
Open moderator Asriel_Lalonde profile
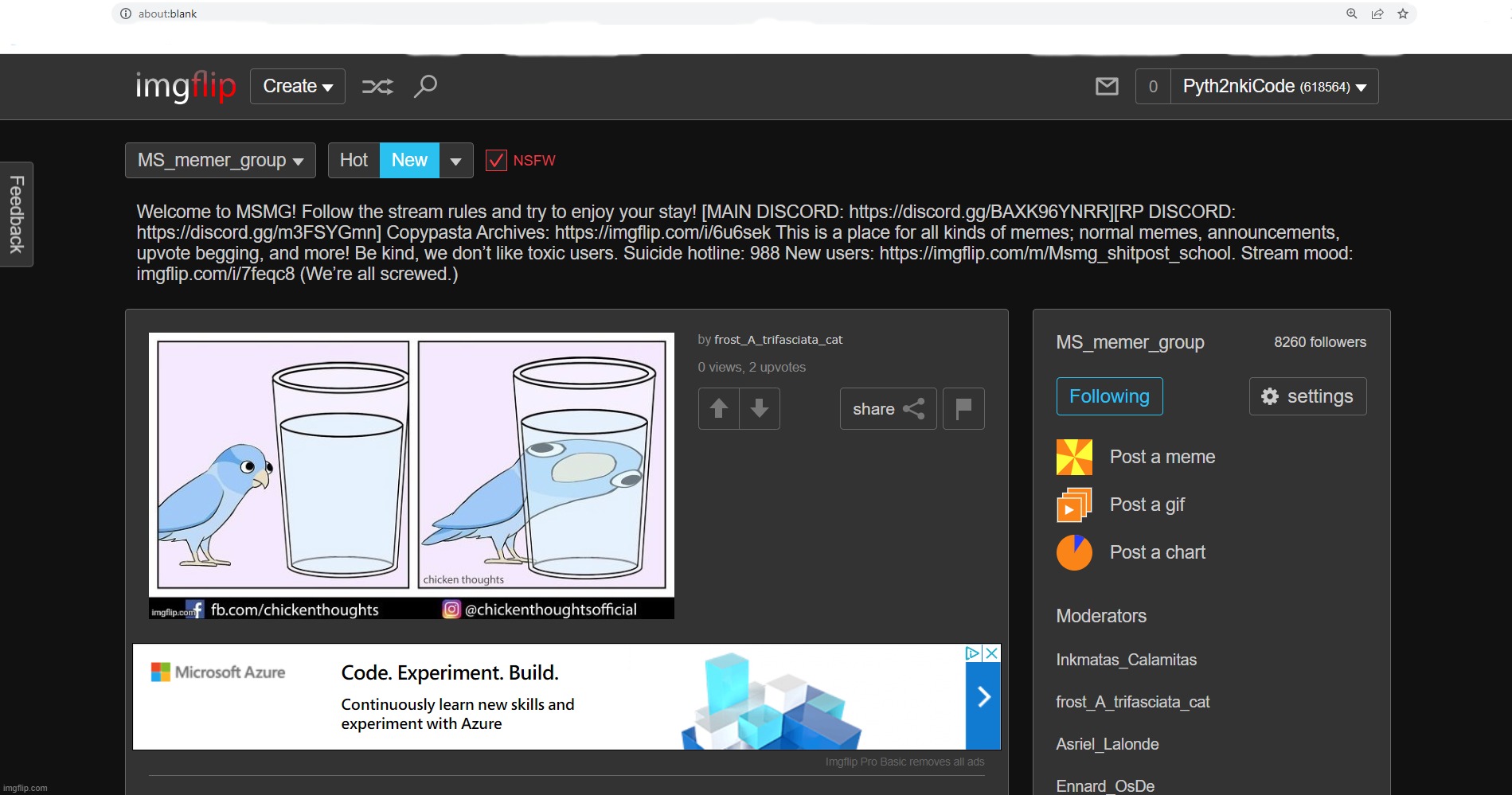(1107, 744)
